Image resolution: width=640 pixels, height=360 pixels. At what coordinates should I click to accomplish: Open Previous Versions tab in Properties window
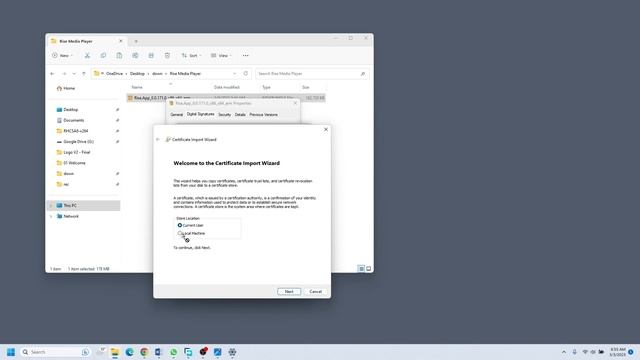pos(263,115)
